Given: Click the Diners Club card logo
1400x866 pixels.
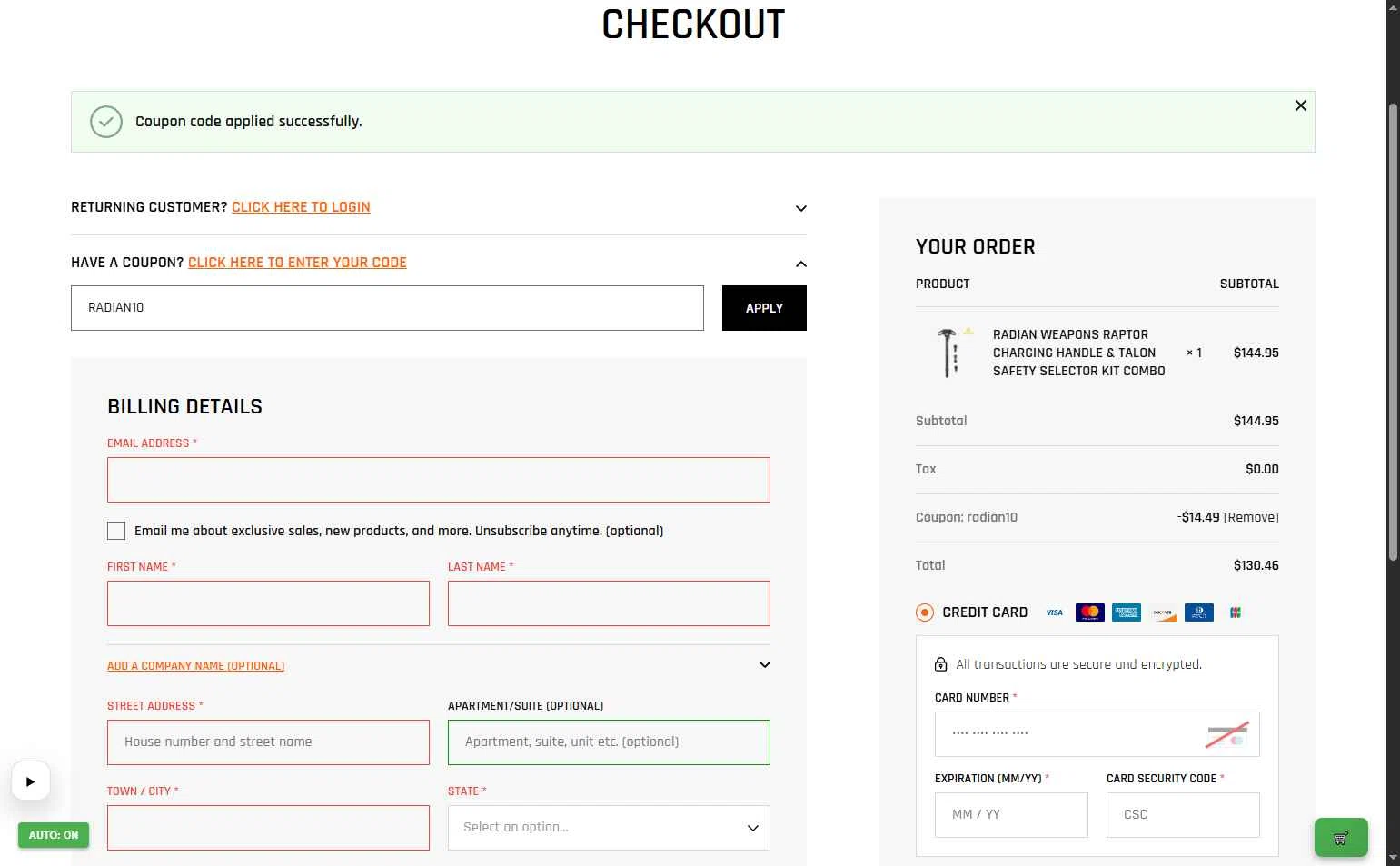Looking at the screenshot, I should coord(1199,612).
